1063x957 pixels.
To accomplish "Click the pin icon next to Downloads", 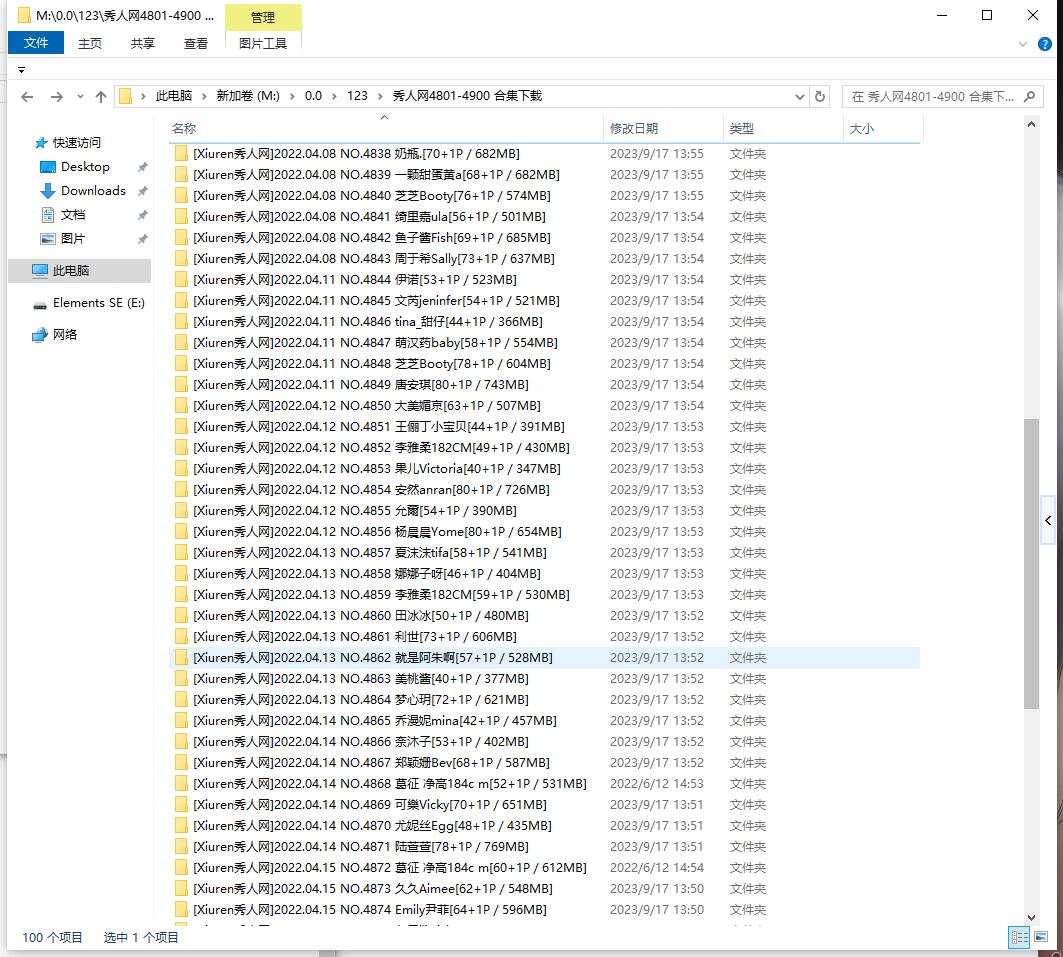I will tap(142, 191).
